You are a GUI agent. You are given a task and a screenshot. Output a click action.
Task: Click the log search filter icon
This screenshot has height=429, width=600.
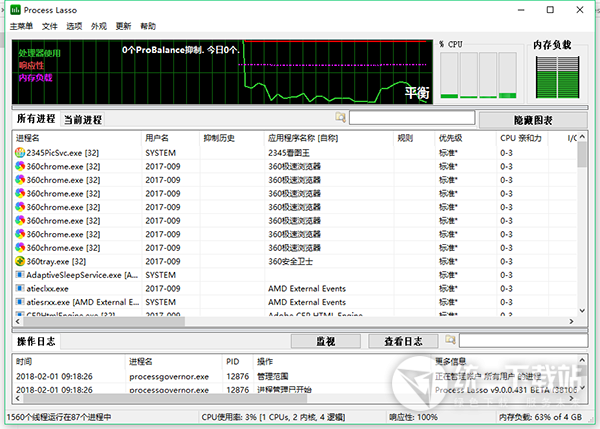pyautogui.click(x=450, y=341)
